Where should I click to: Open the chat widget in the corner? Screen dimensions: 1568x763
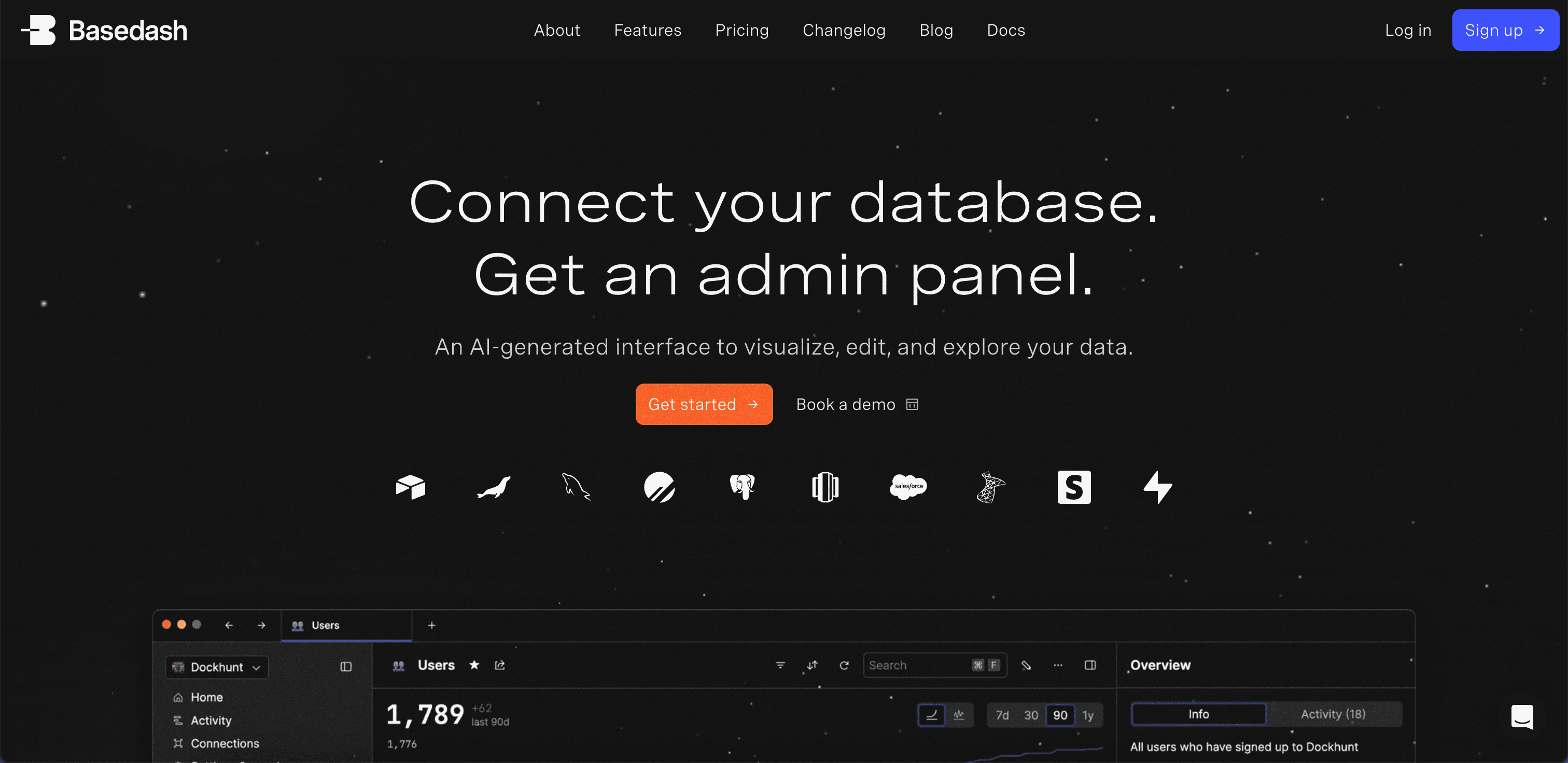1522,717
